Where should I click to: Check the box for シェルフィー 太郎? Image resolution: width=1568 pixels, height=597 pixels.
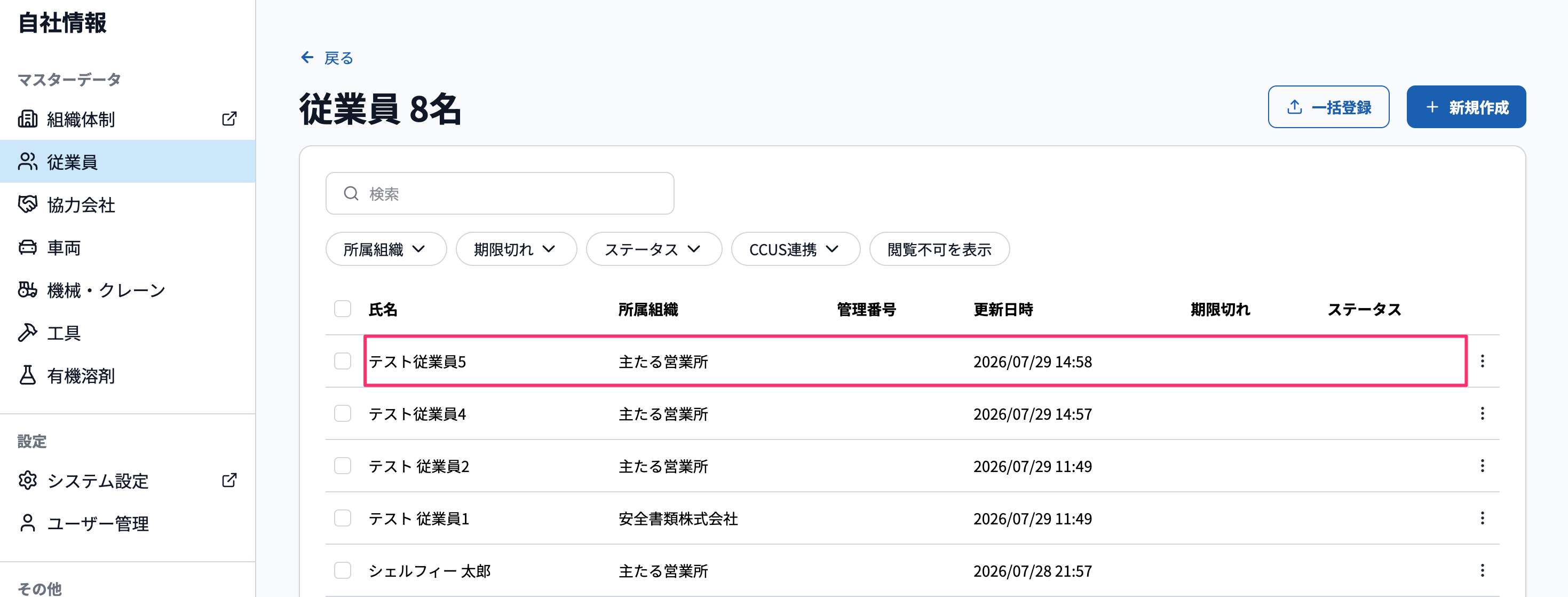click(343, 571)
